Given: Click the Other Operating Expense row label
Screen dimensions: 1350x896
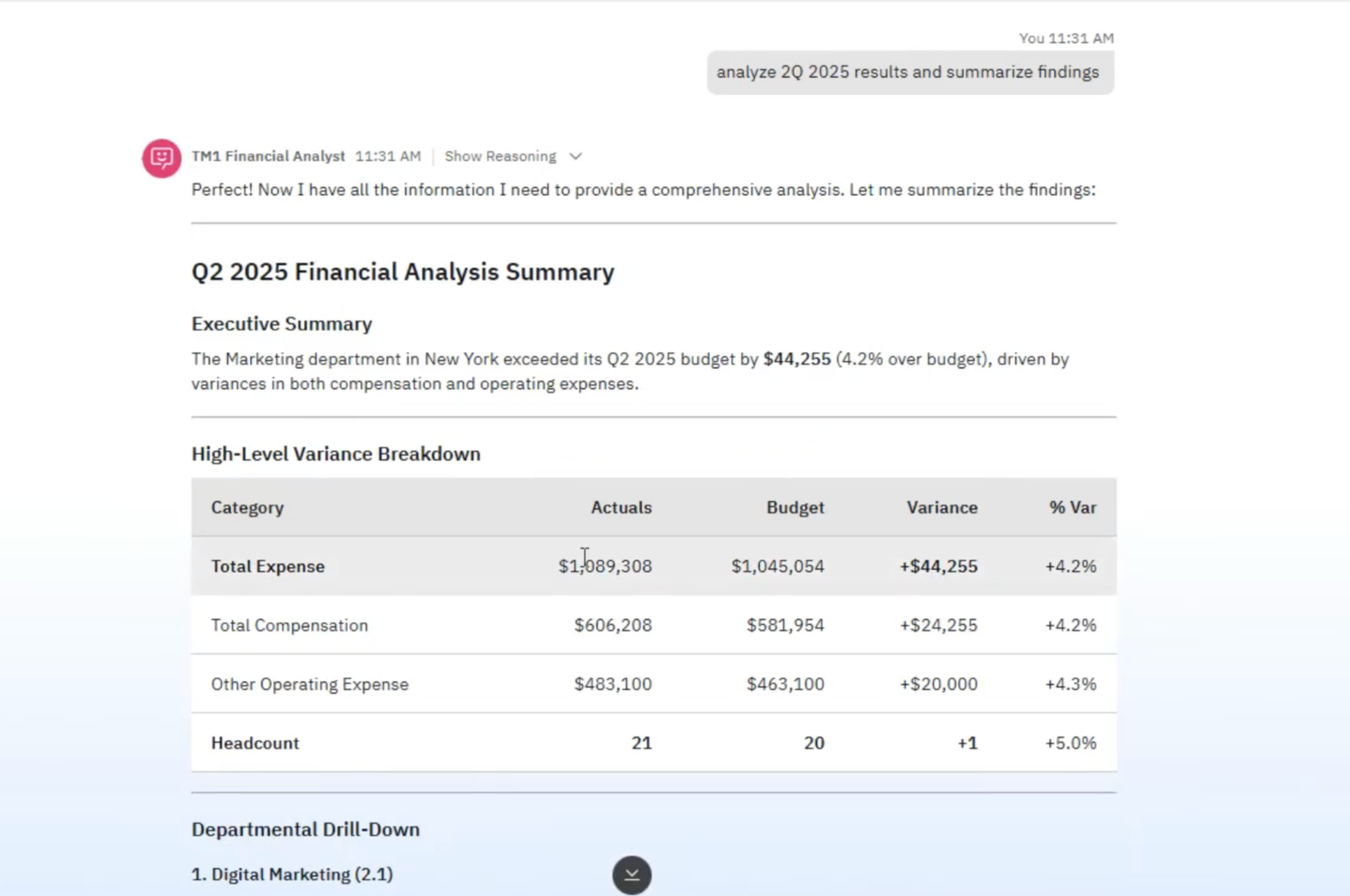Looking at the screenshot, I should (x=309, y=684).
